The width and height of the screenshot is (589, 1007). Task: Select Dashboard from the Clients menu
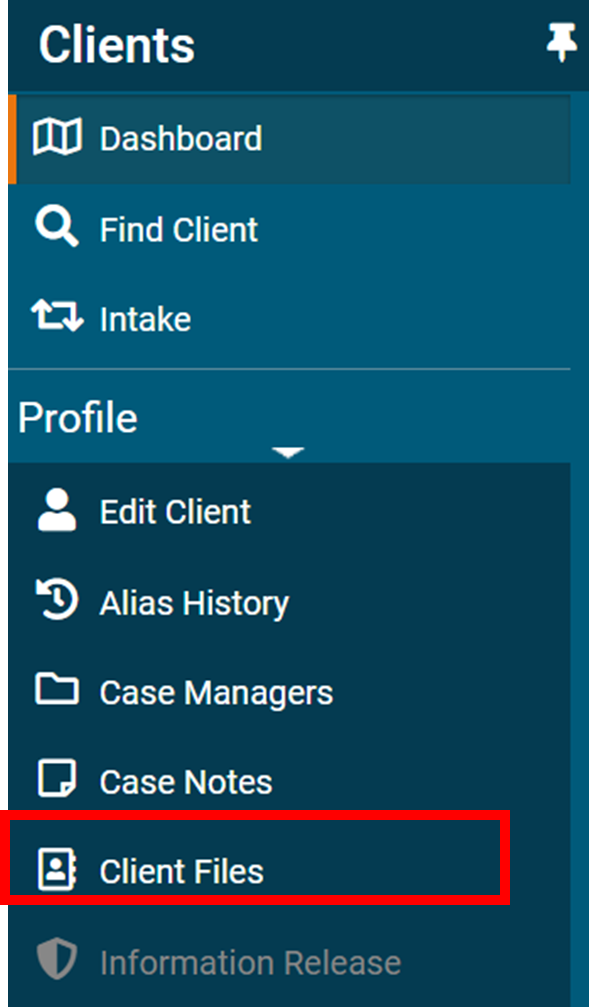[x=180, y=139]
